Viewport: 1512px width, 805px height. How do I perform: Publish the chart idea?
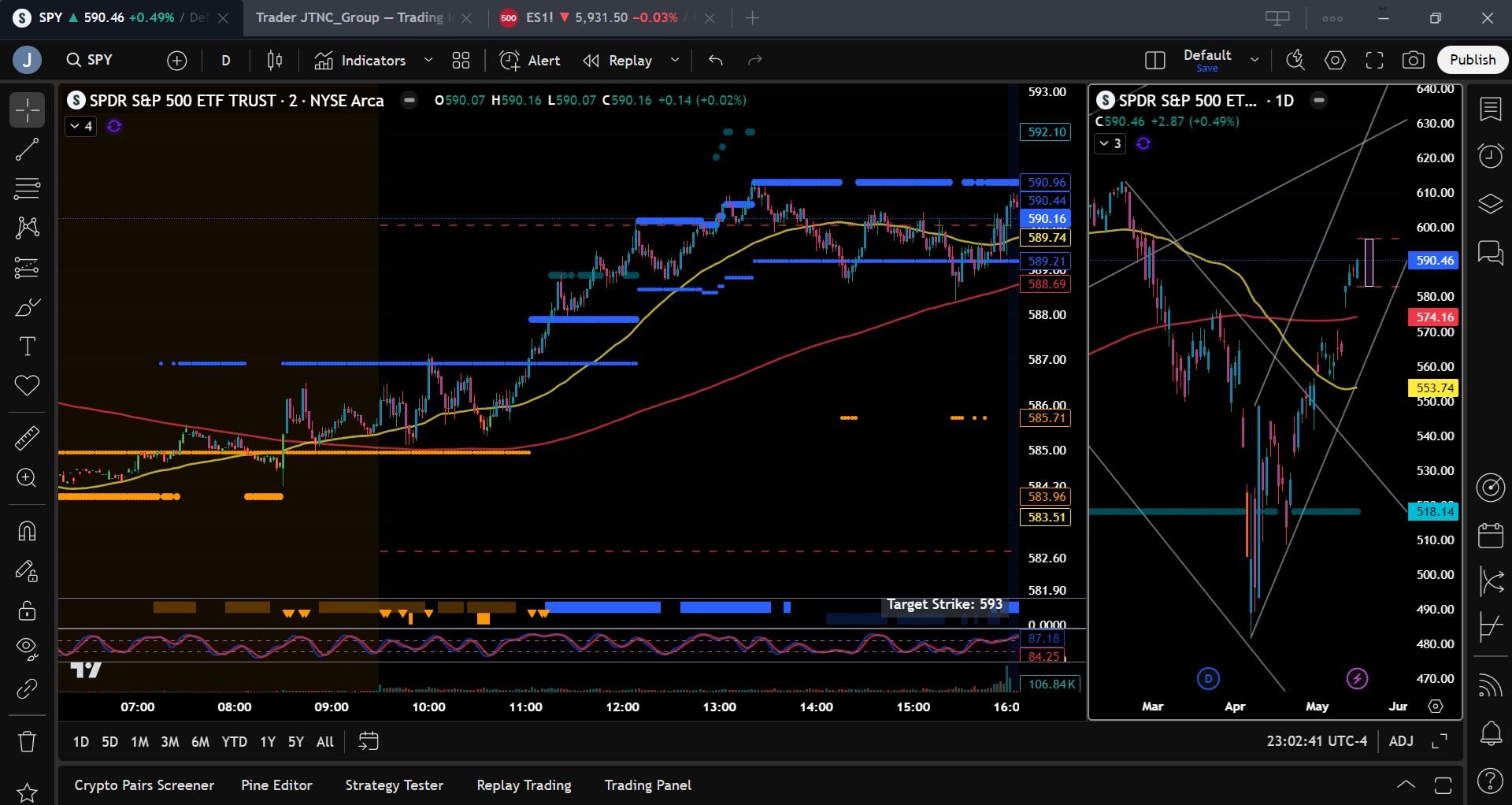pyautogui.click(x=1473, y=60)
